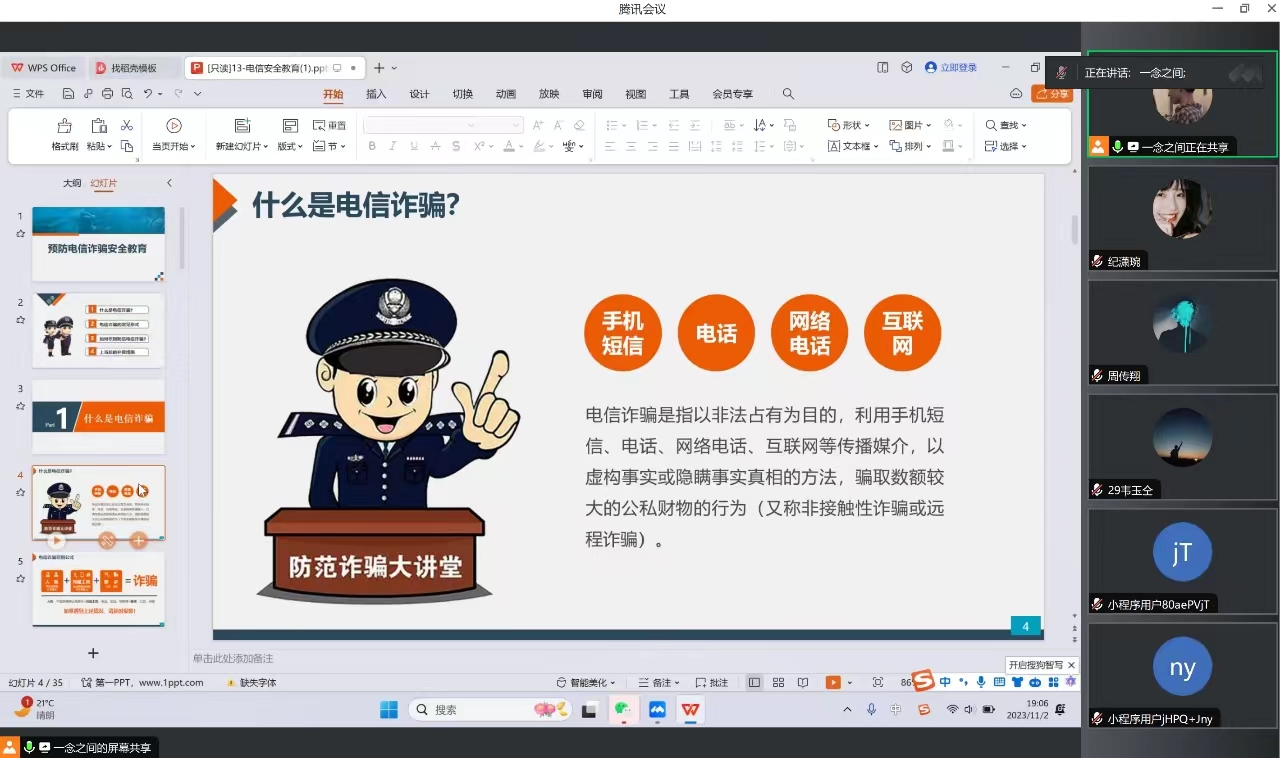The width and height of the screenshot is (1280, 758).
Task: Click the missing fonts (缺失字体) warning
Action: tap(251, 683)
